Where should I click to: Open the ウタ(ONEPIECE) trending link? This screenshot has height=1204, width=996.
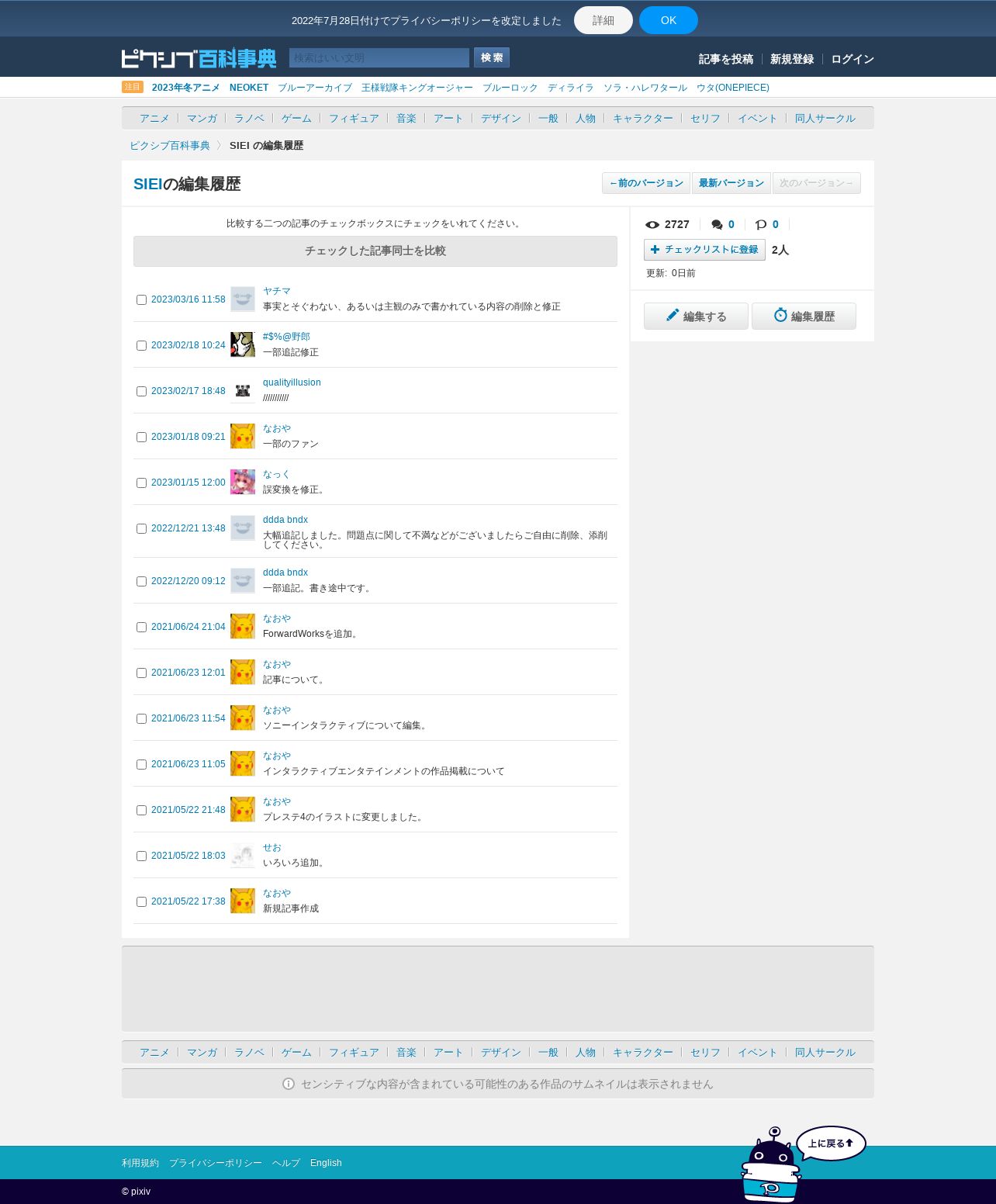[733, 88]
